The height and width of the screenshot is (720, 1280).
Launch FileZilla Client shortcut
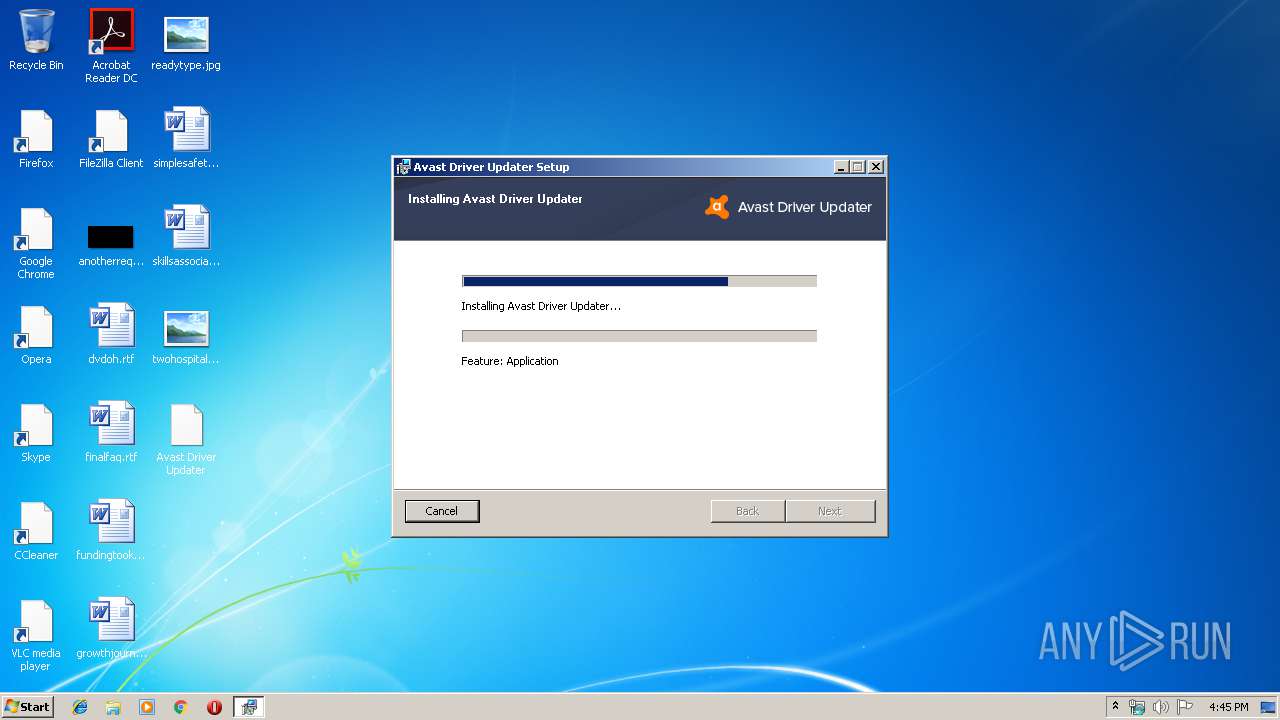point(111,138)
